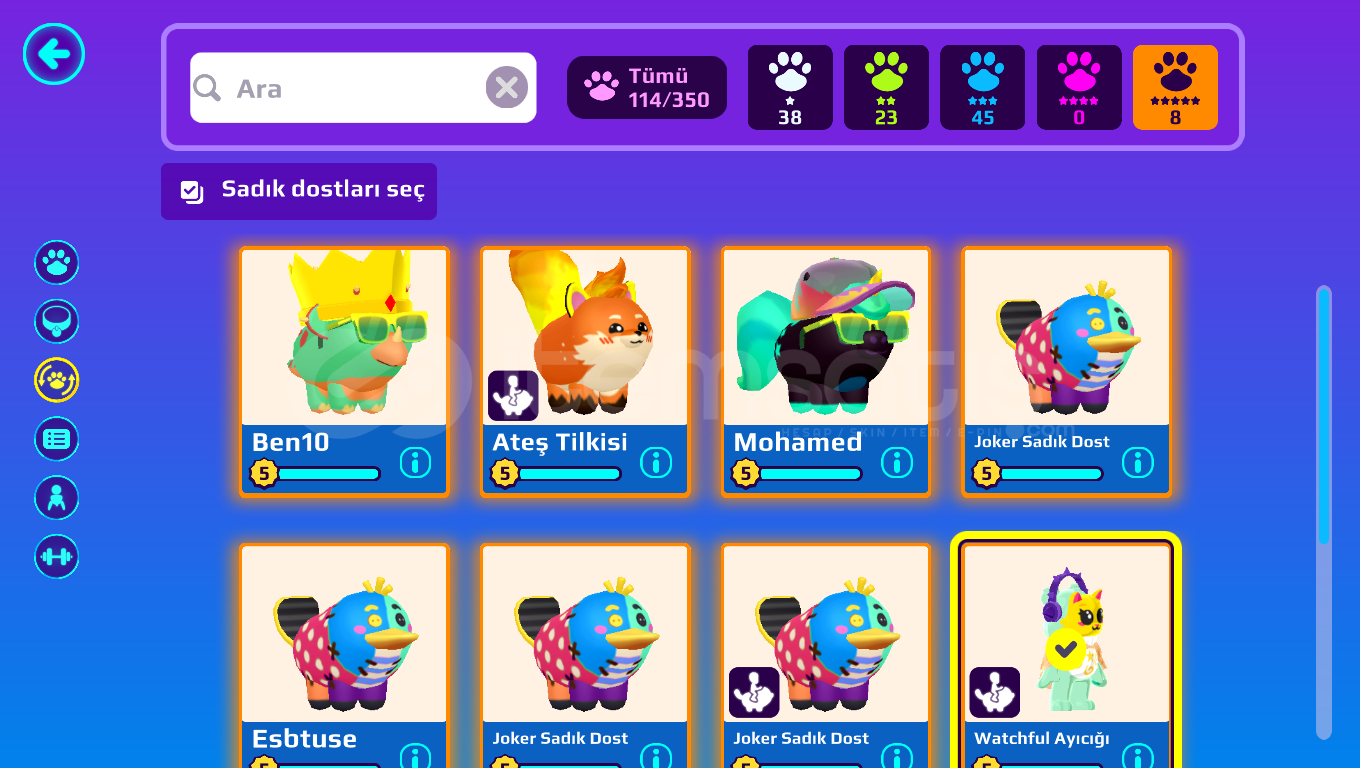Select five-star orange paw filter
The width and height of the screenshot is (1360, 768).
click(x=1175, y=88)
